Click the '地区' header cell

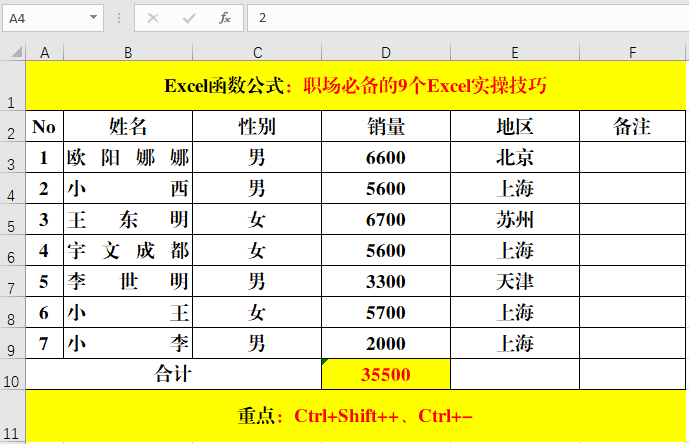[x=515, y=126]
